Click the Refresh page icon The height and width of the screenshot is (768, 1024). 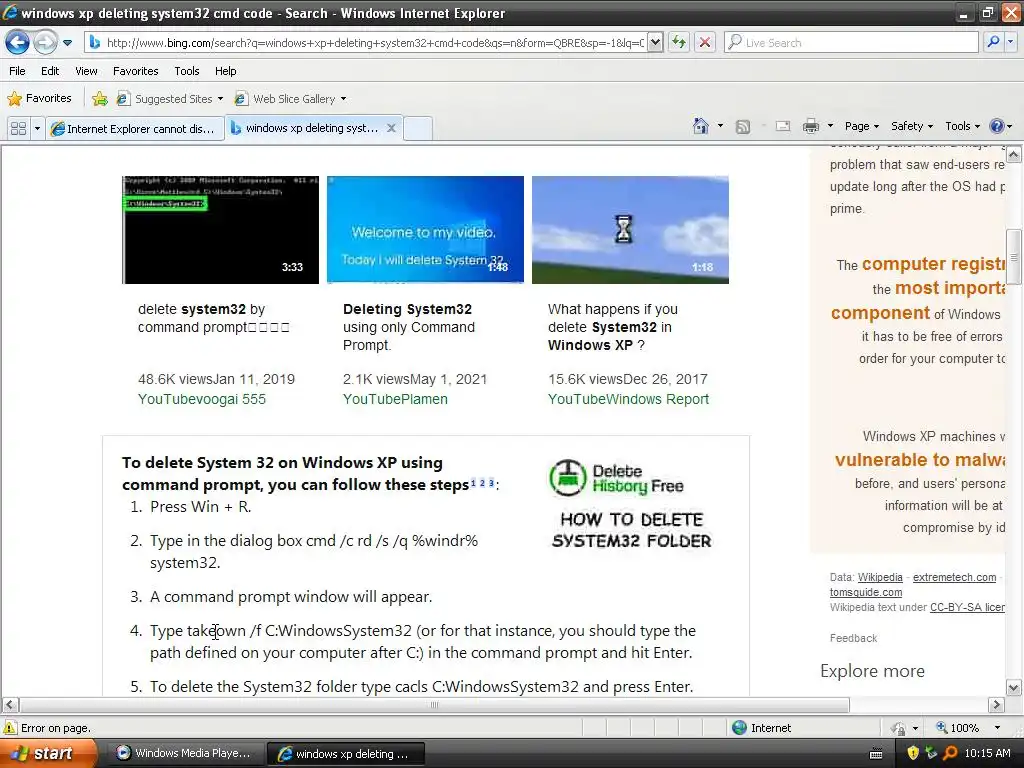(679, 43)
